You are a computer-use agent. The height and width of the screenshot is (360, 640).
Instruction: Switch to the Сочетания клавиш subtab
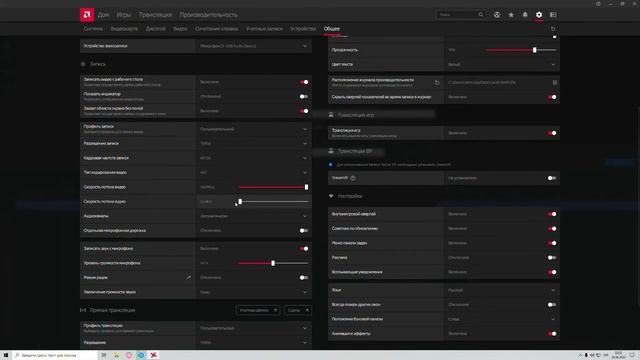tap(217, 29)
